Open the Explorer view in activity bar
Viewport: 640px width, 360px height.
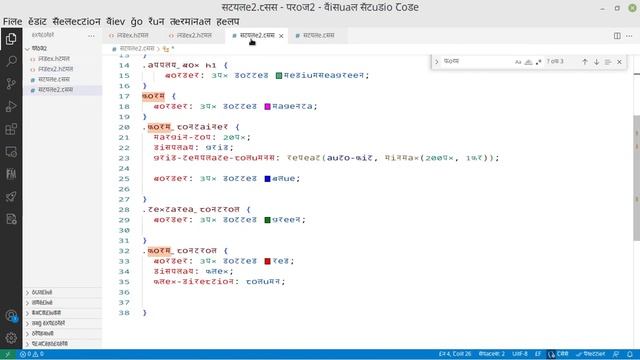[11, 39]
